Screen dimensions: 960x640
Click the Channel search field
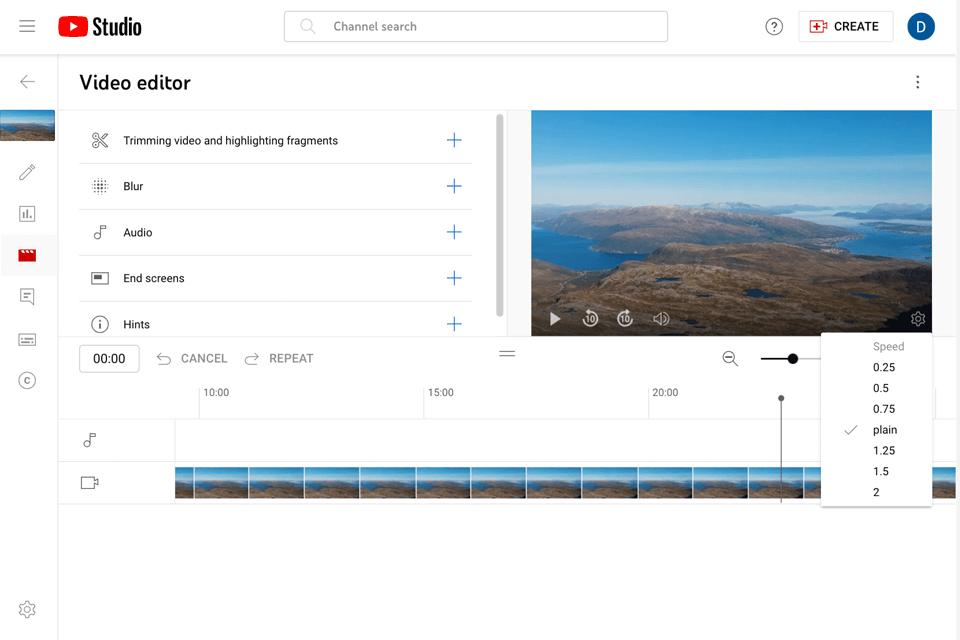click(x=476, y=26)
